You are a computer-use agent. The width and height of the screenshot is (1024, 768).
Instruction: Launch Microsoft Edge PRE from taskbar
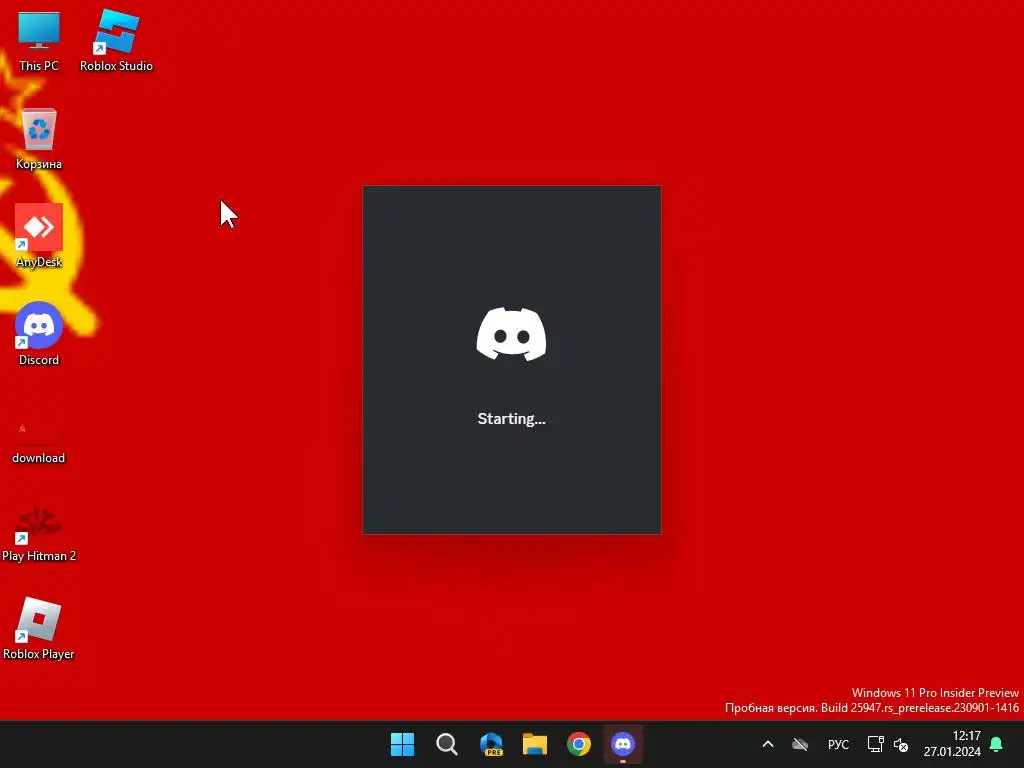tap(491, 744)
